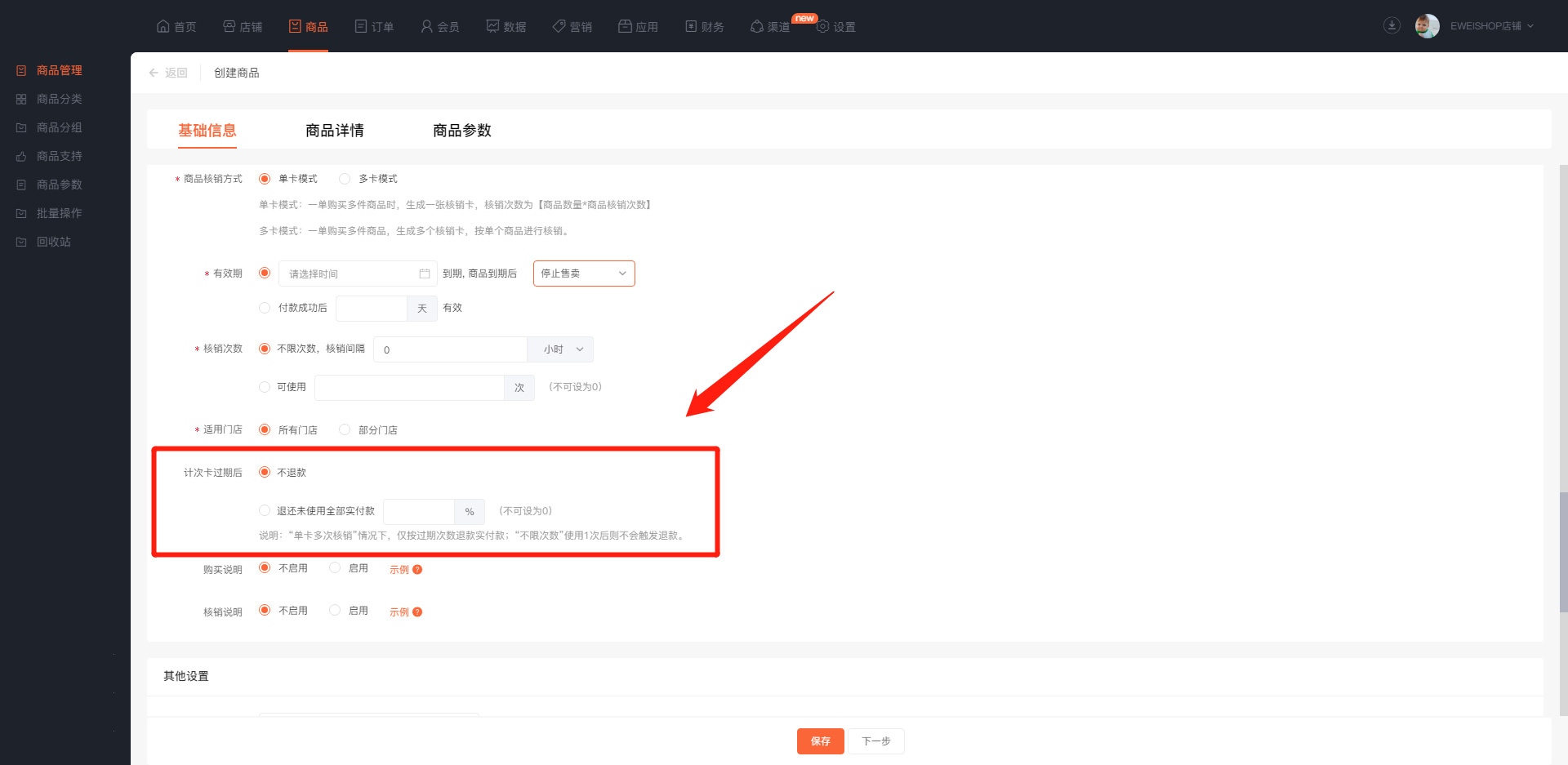Click the 回收站 sidebar icon
This screenshot has width=1568, height=765.
(21, 242)
